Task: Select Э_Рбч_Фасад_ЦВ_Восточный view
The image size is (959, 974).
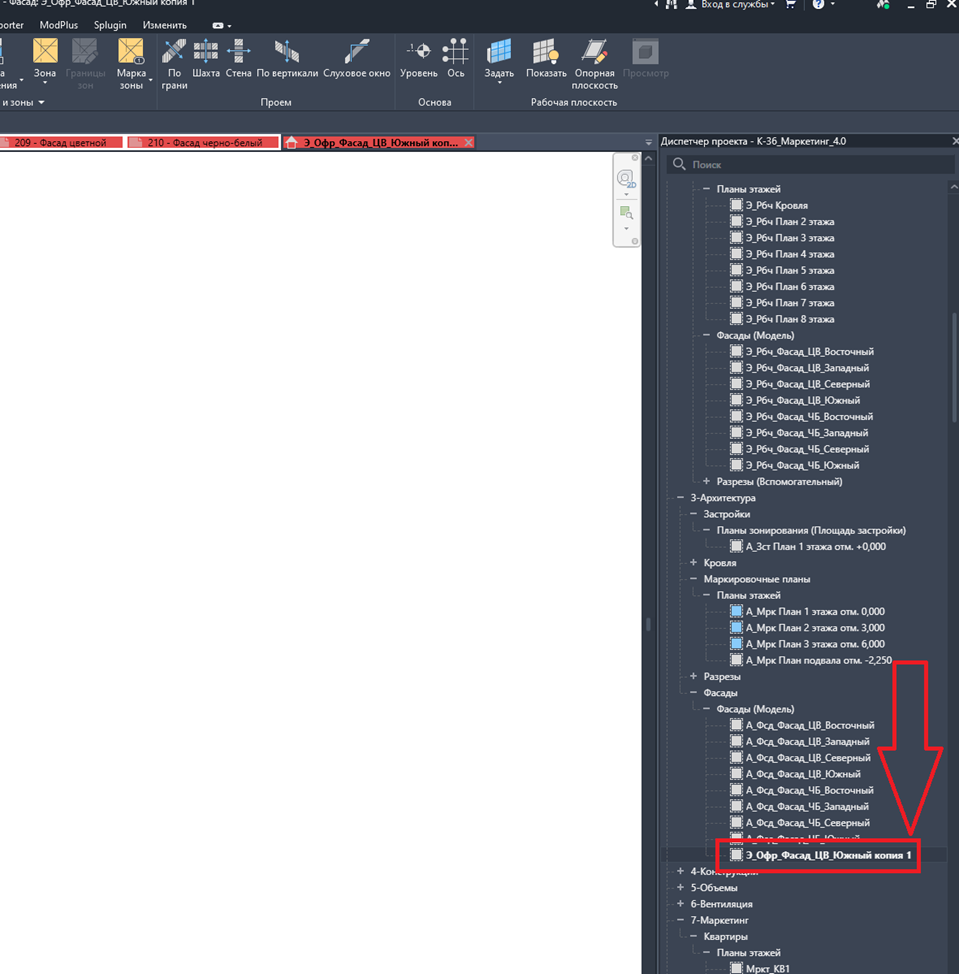Action: pos(809,351)
